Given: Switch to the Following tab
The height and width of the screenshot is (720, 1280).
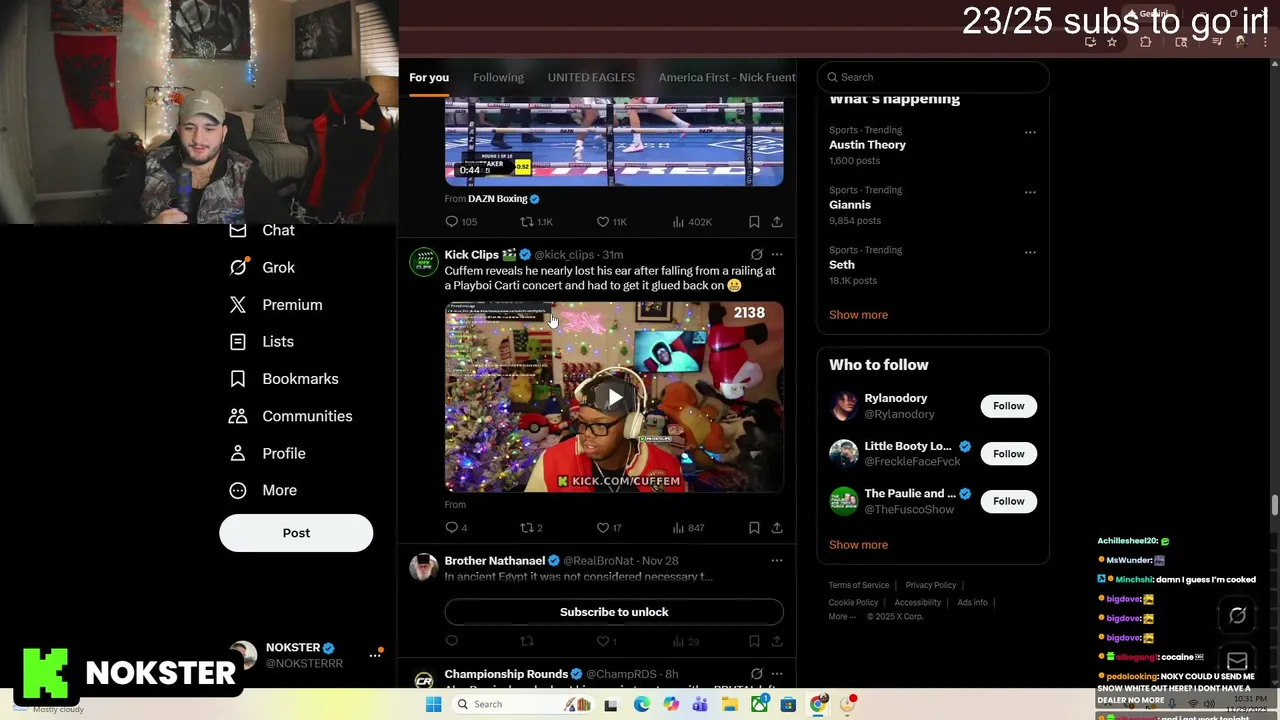Looking at the screenshot, I should click(x=498, y=78).
